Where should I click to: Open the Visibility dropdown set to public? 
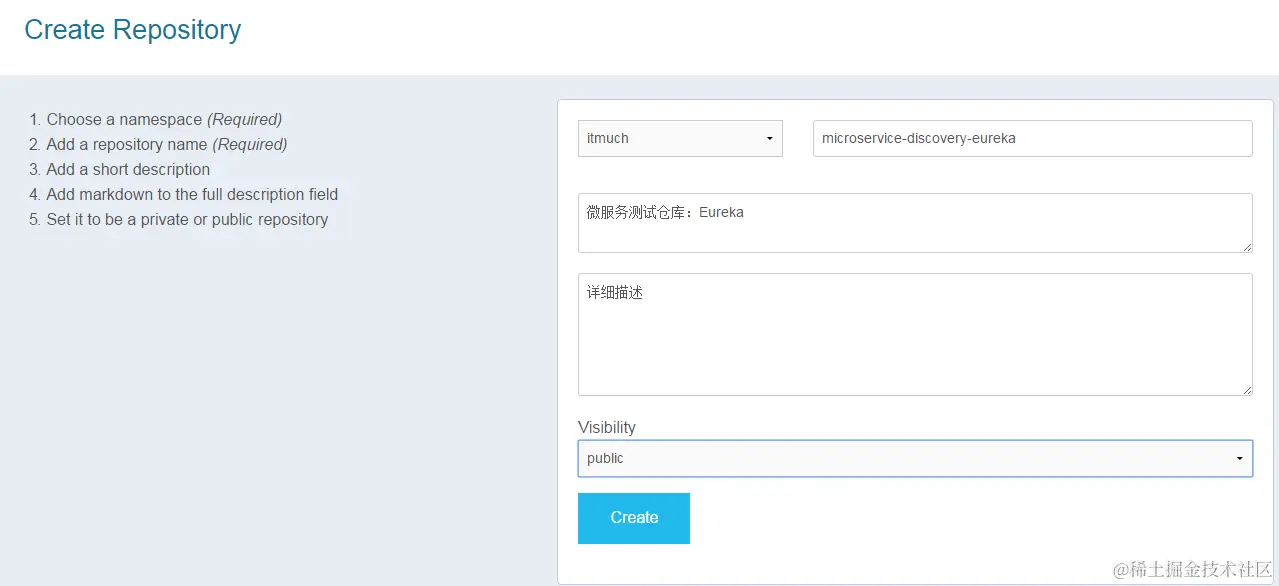click(915, 458)
